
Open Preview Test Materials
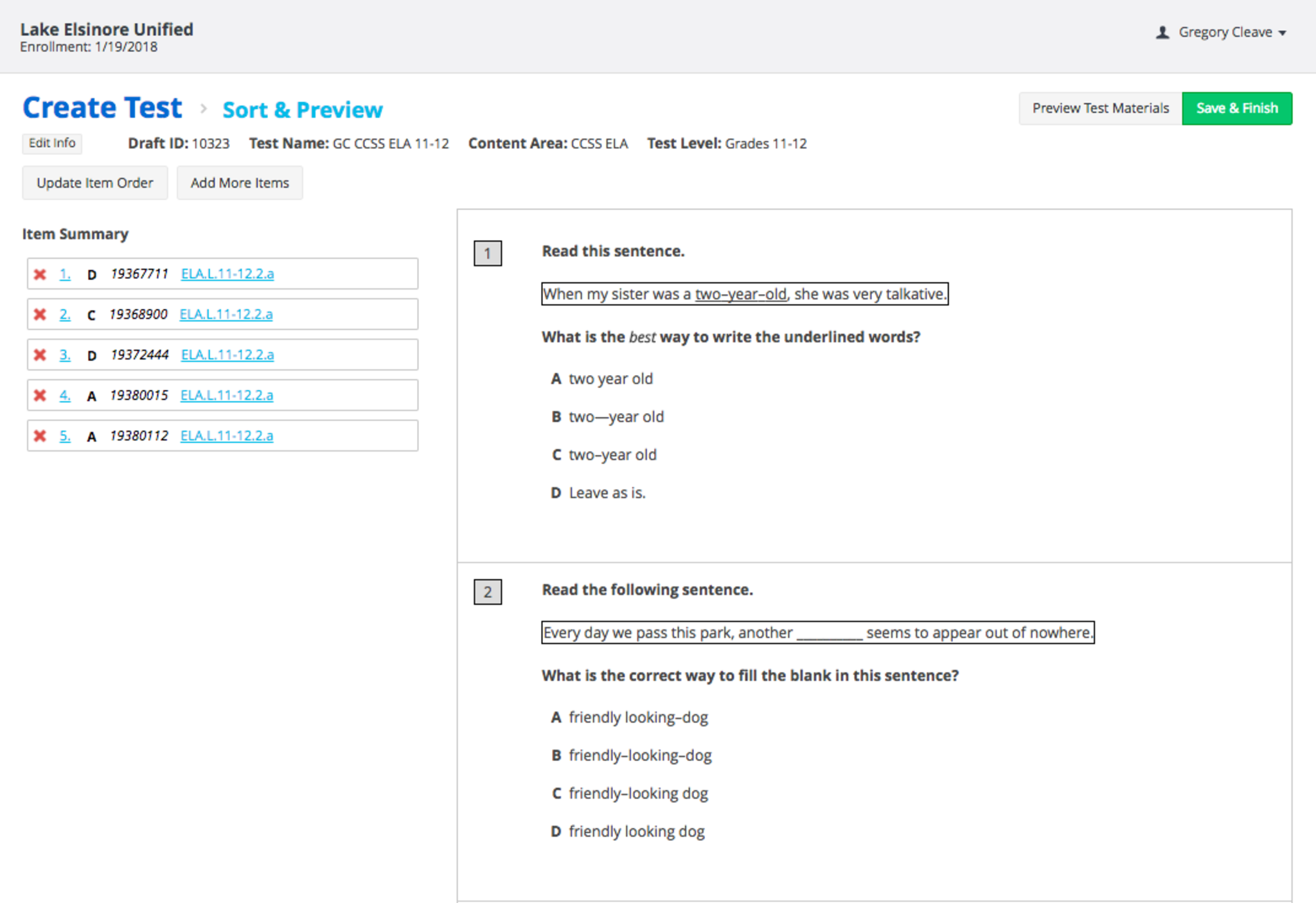[1100, 109]
